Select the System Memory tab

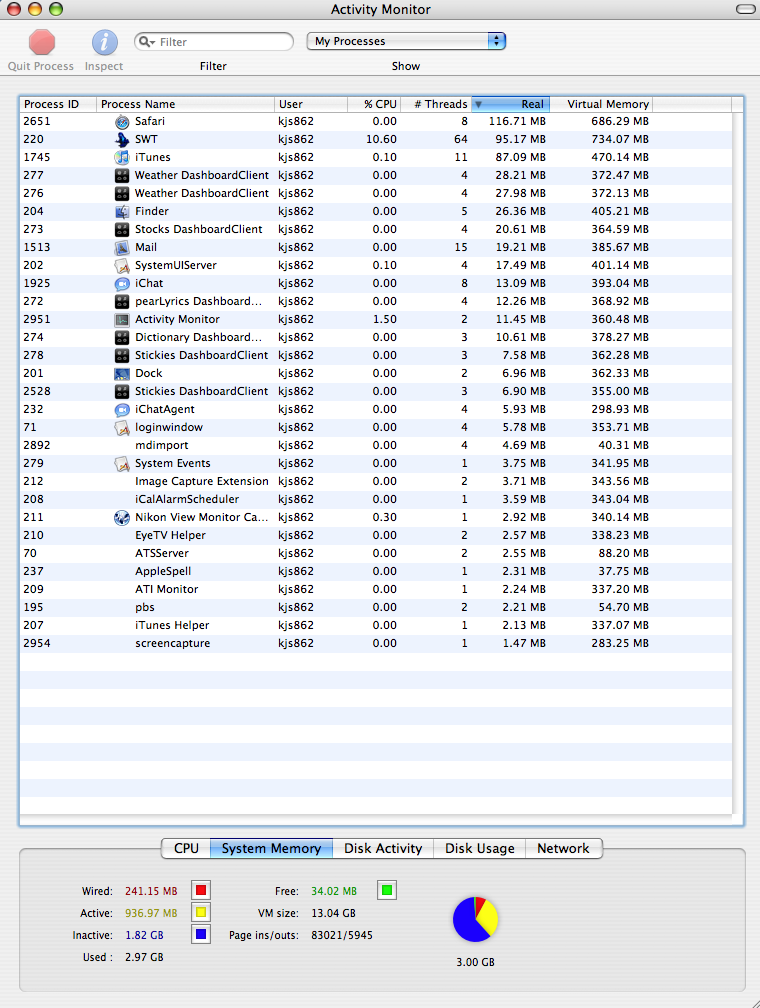click(x=271, y=849)
